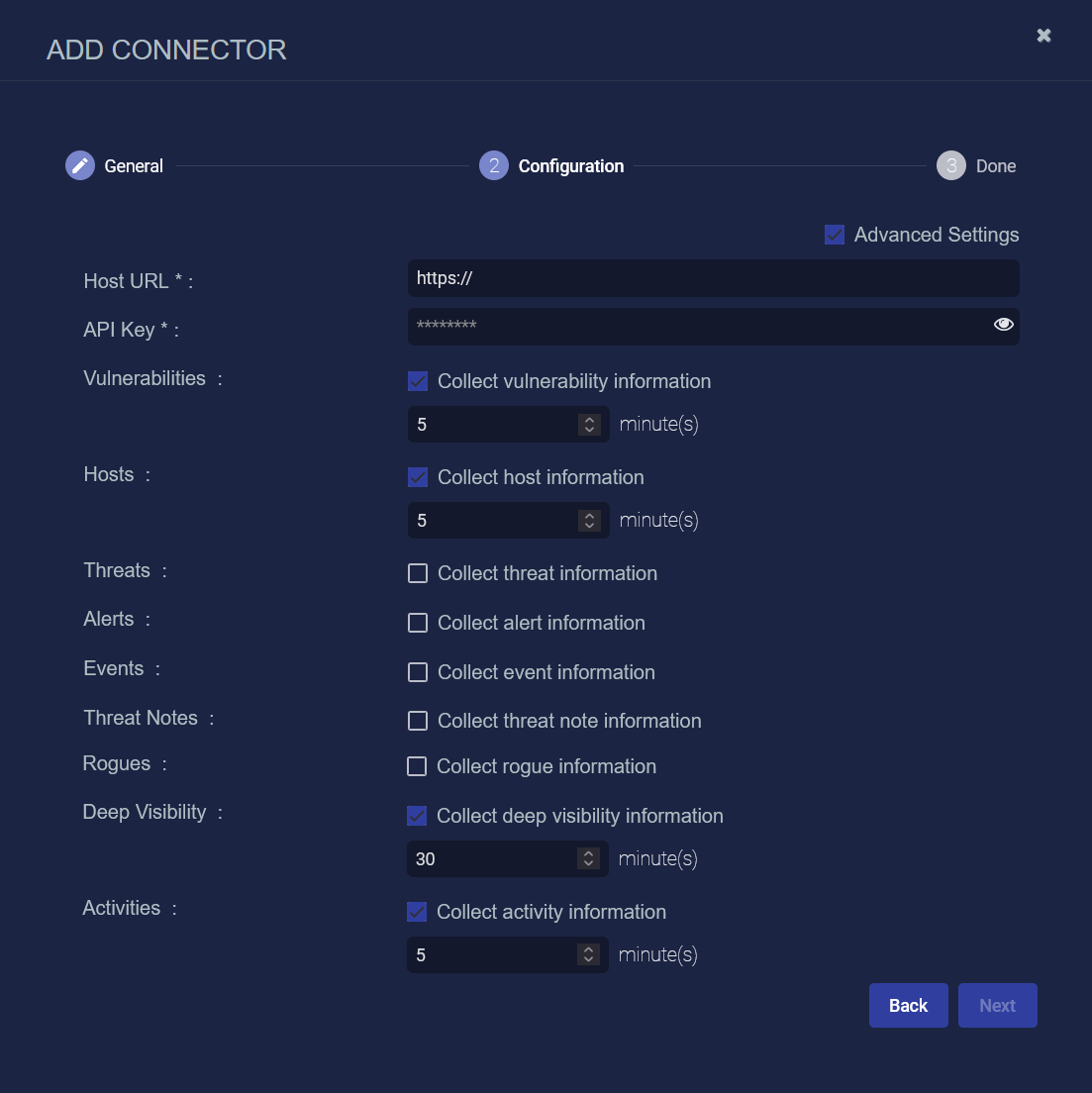Enable Collect alert information checkbox

pyautogui.click(x=418, y=623)
